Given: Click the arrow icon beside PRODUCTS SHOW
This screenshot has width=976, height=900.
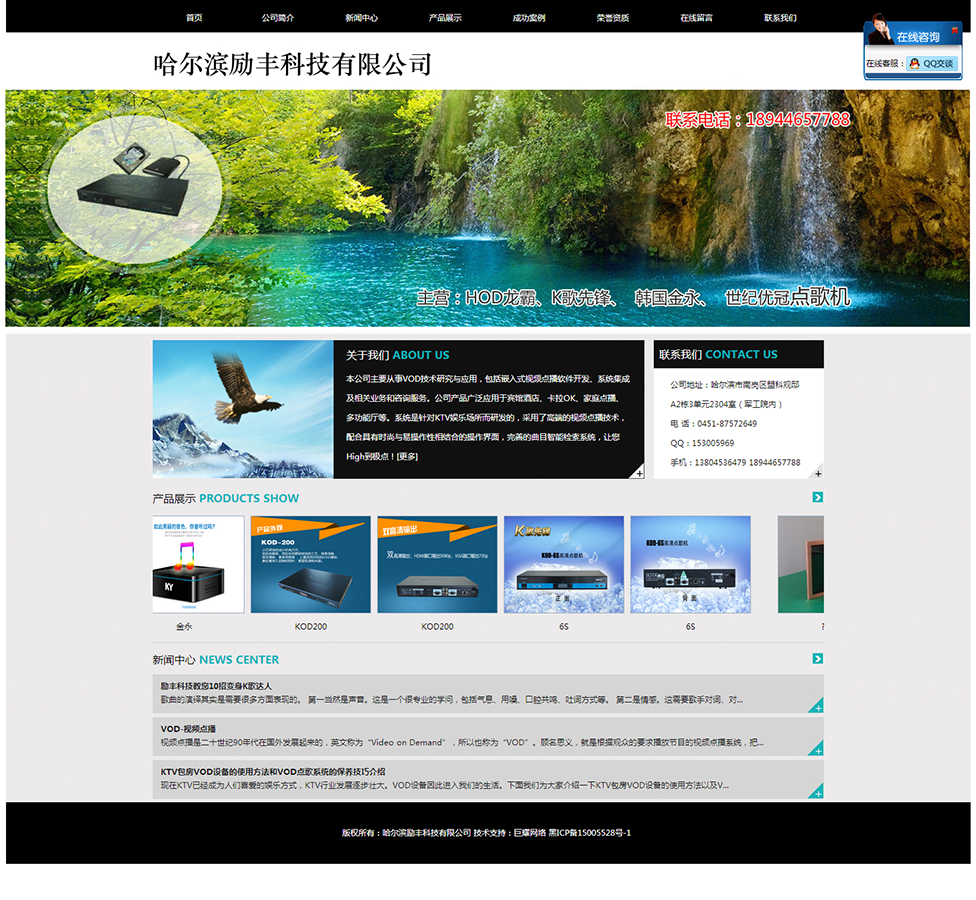Looking at the screenshot, I should 817,497.
